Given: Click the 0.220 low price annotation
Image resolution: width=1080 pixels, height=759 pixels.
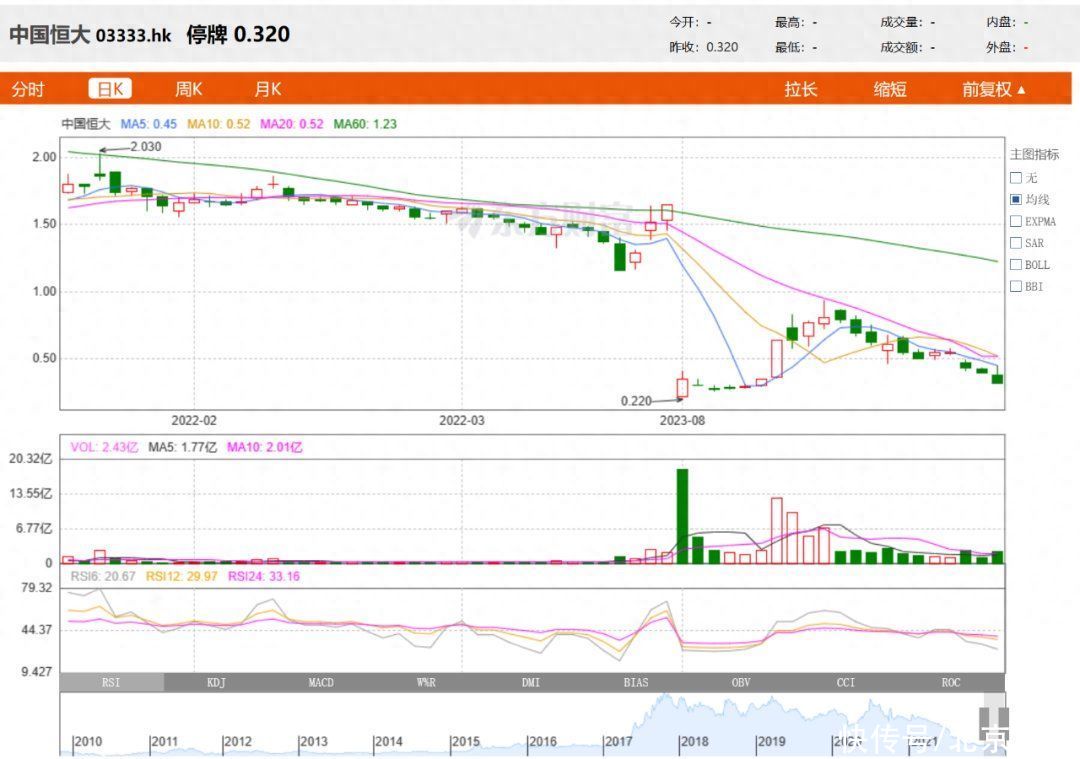Looking at the screenshot, I should pyautogui.click(x=636, y=401).
